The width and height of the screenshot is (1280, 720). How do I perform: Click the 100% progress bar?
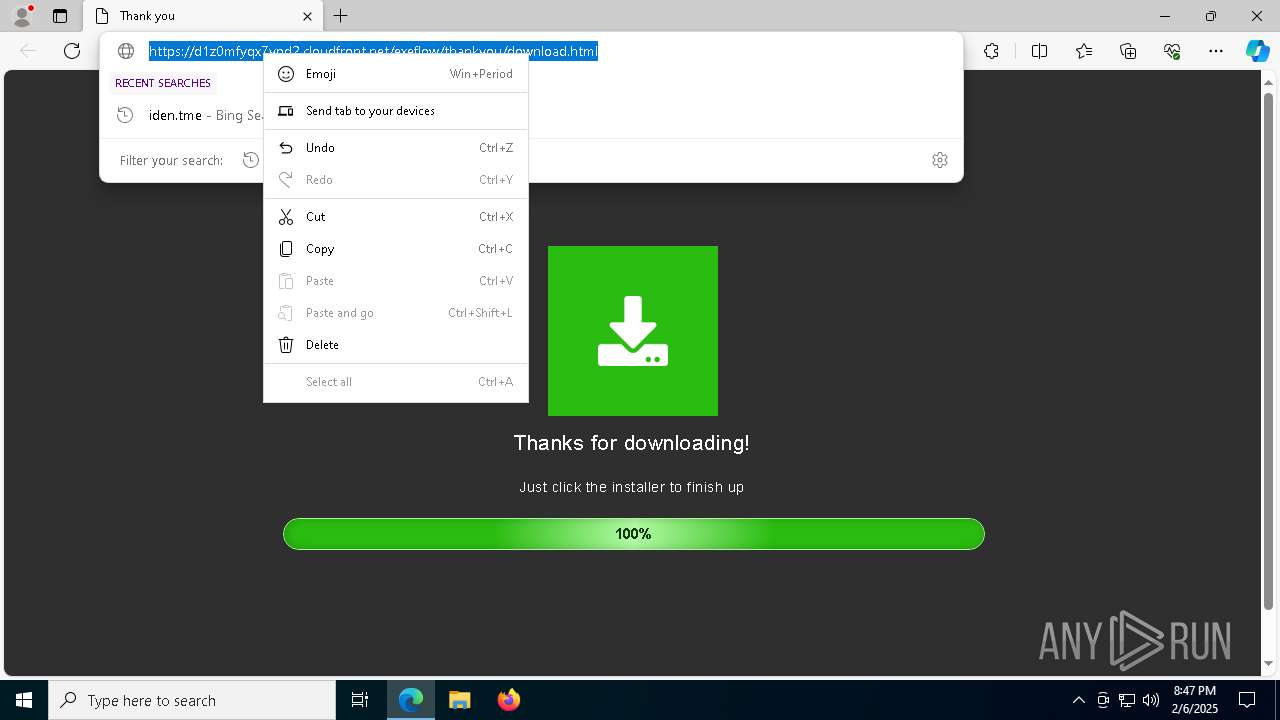634,534
